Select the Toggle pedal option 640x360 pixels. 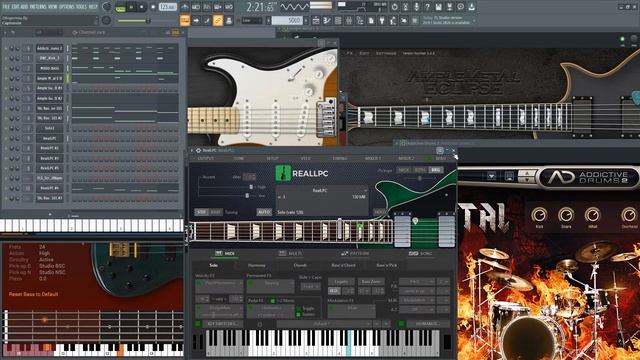[298, 309]
